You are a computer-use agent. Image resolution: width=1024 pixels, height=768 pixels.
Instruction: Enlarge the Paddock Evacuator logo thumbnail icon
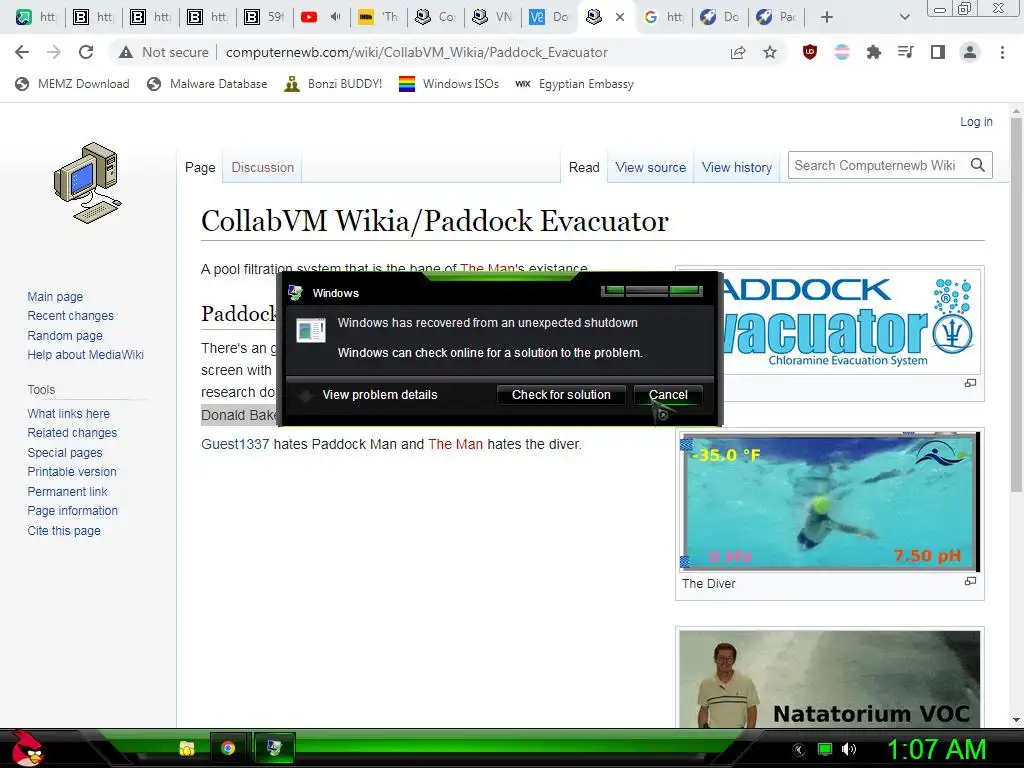click(970, 383)
